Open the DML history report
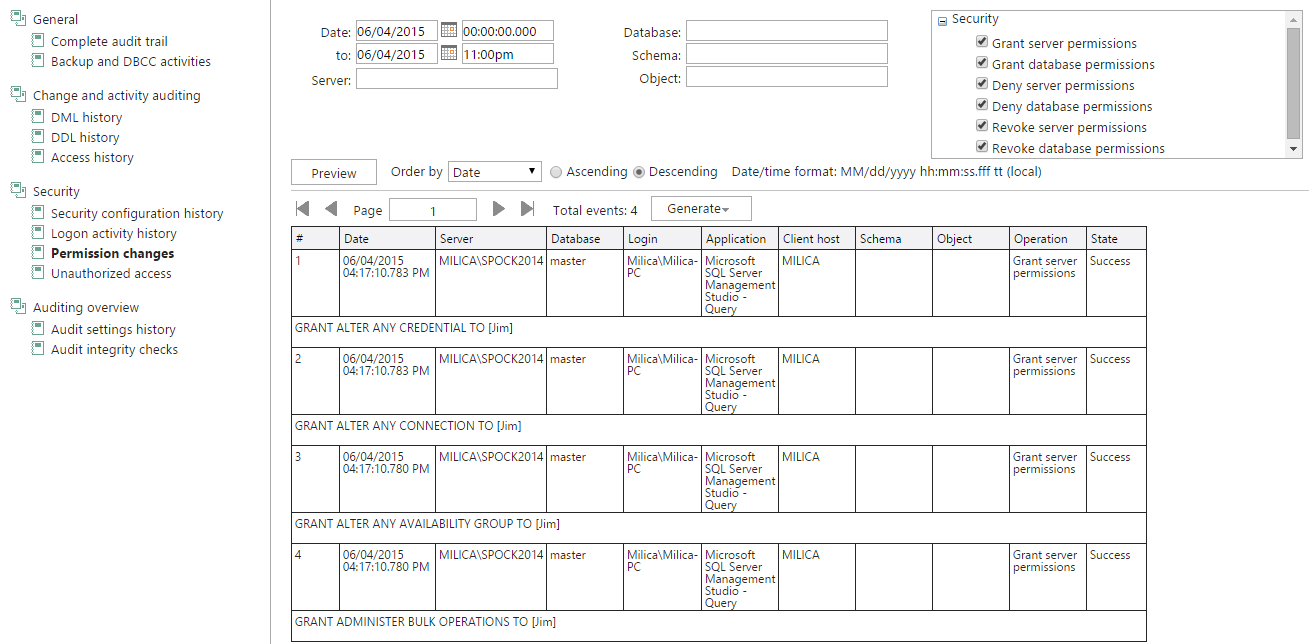 pyautogui.click(x=86, y=117)
